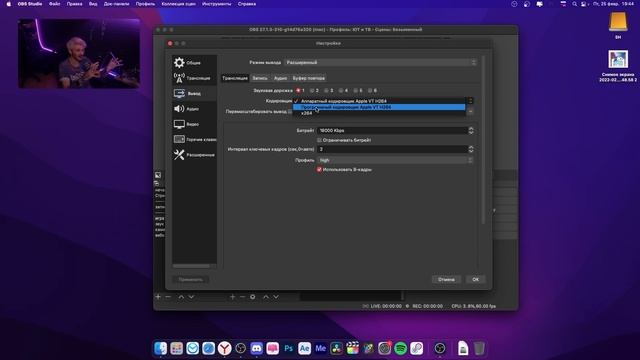Open Final Cut Pro from the Dock
Screen dimensions: 640x360
352,348
